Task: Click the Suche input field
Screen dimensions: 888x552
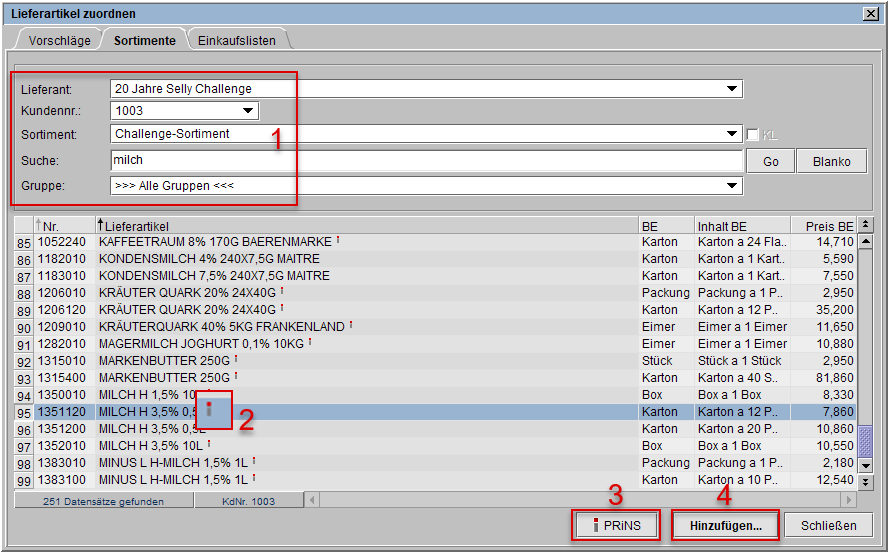Action: pyautogui.click(x=426, y=161)
